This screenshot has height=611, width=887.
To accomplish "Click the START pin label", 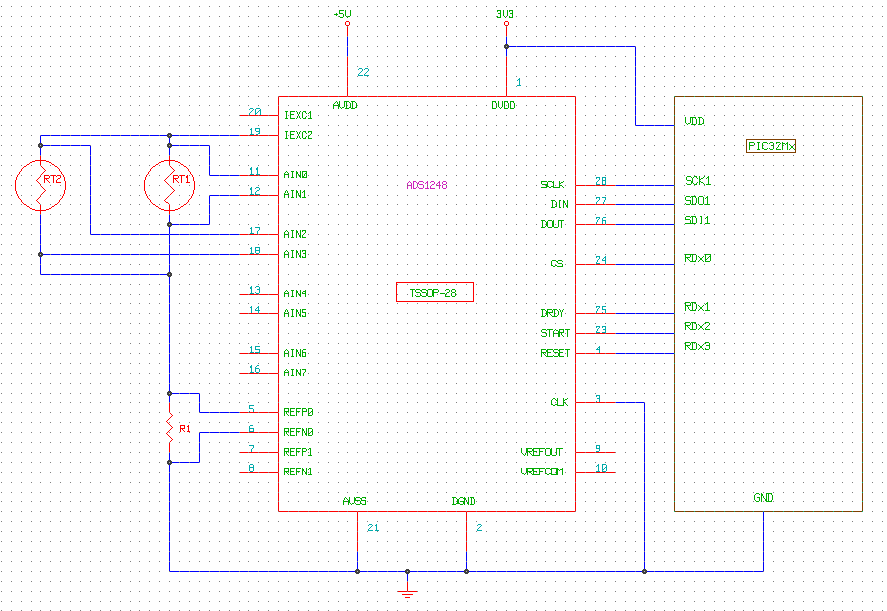I will click(x=555, y=333).
